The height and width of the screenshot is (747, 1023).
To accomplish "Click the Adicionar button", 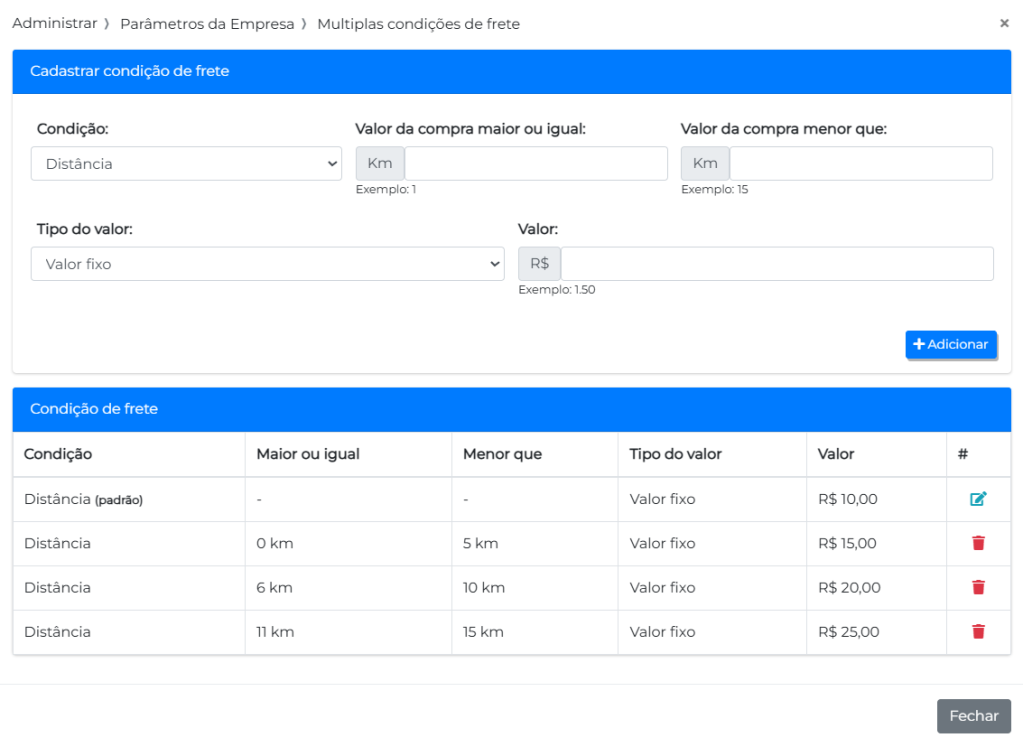I will pos(951,344).
